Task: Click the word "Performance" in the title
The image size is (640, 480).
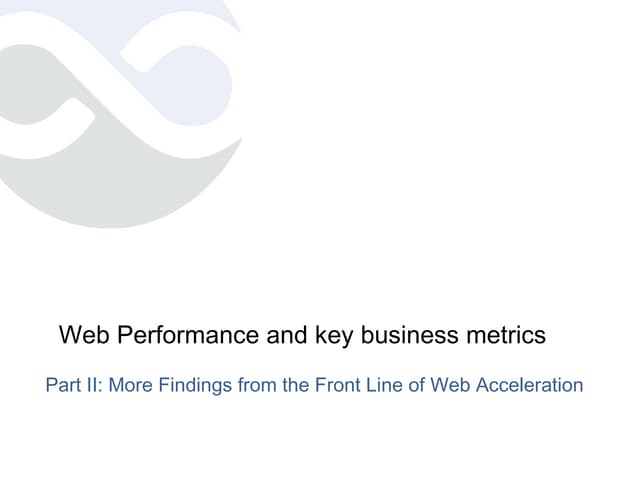Action: click(x=188, y=335)
